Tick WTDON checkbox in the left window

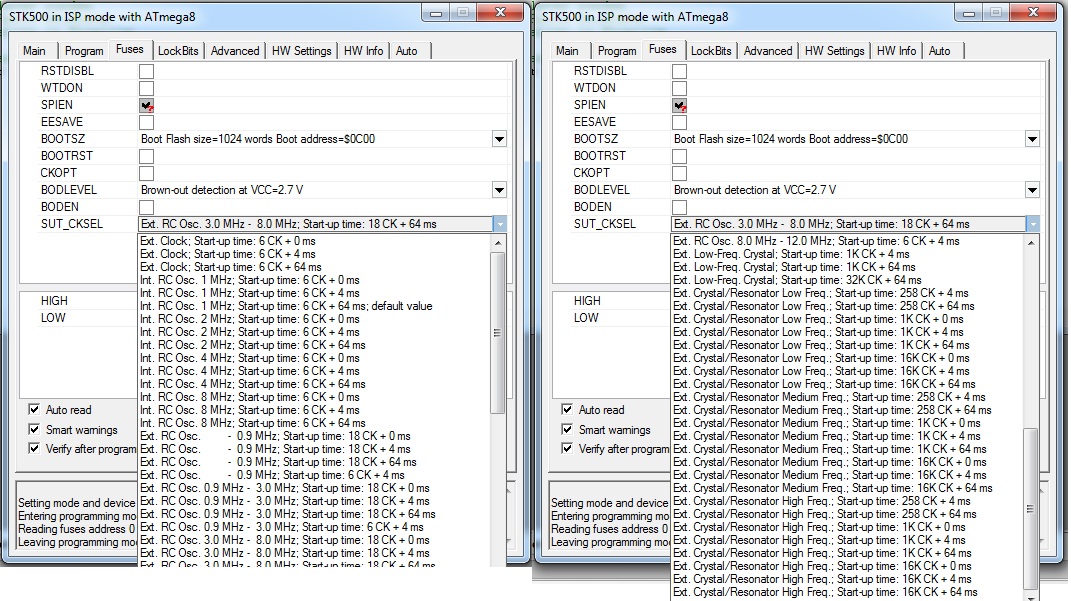click(x=146, y=88)
